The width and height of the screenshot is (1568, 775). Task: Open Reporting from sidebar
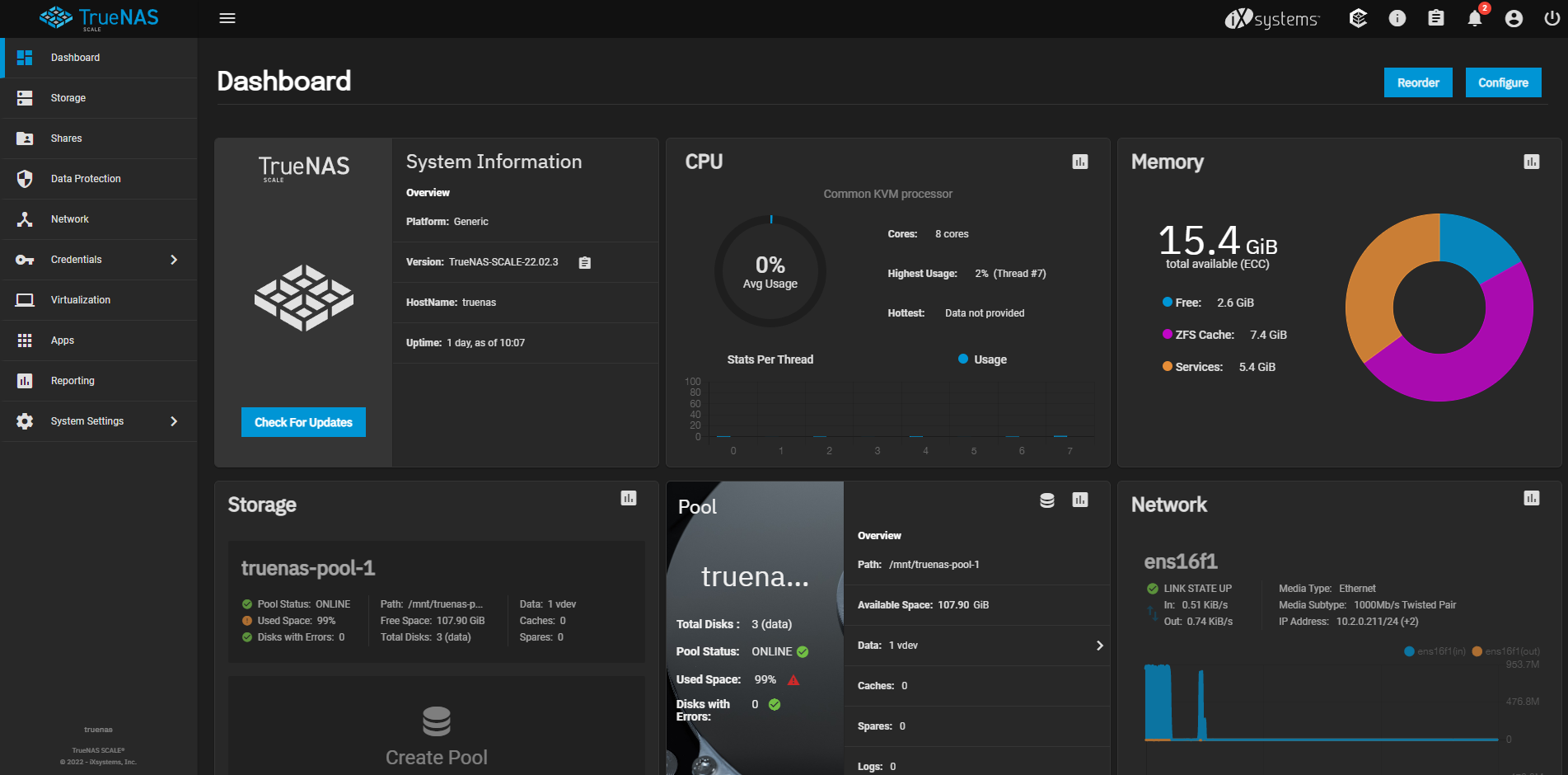tap(100, 381)
